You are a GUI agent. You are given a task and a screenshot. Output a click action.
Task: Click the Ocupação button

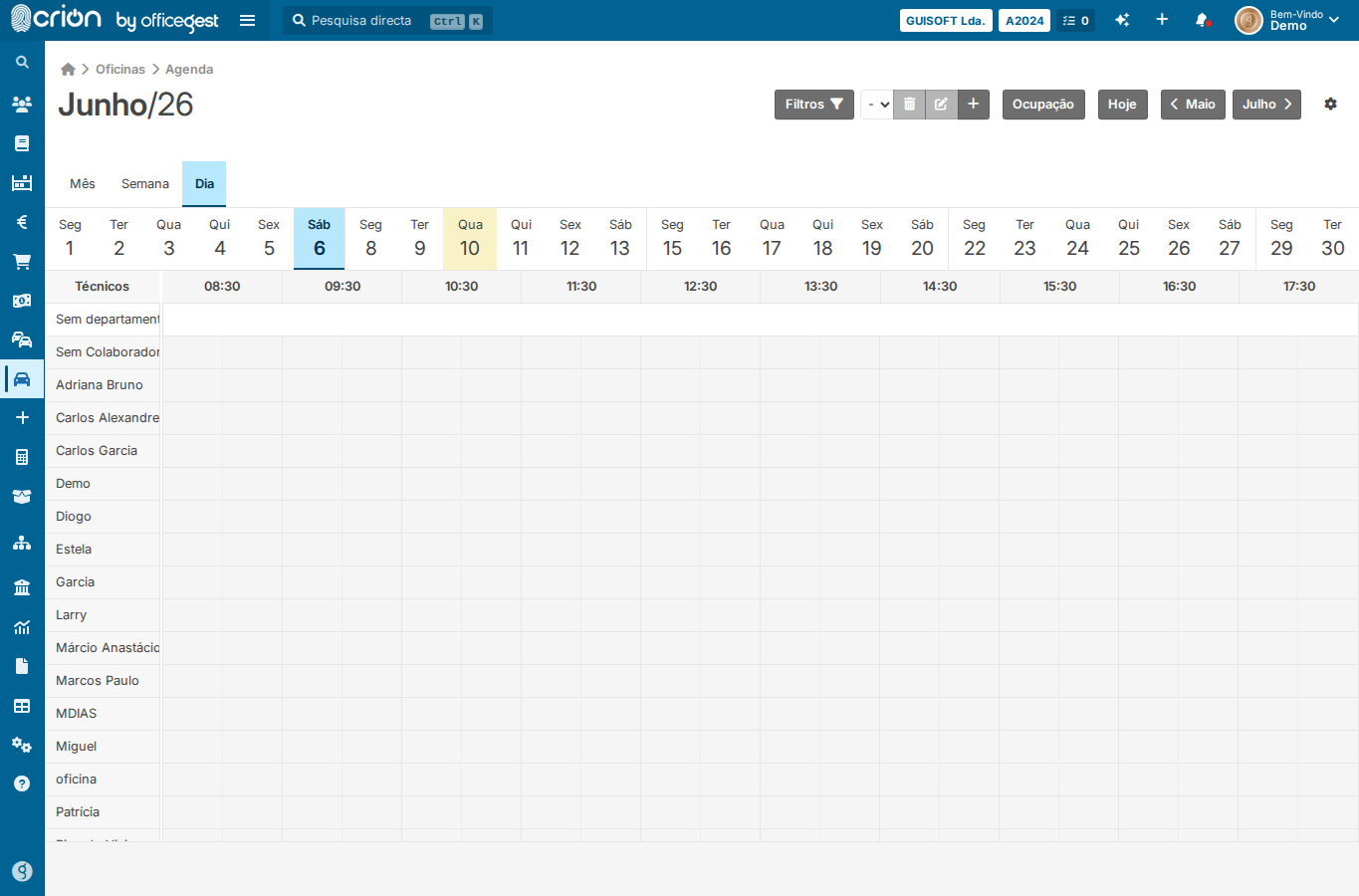click(x=1043, y=105)
